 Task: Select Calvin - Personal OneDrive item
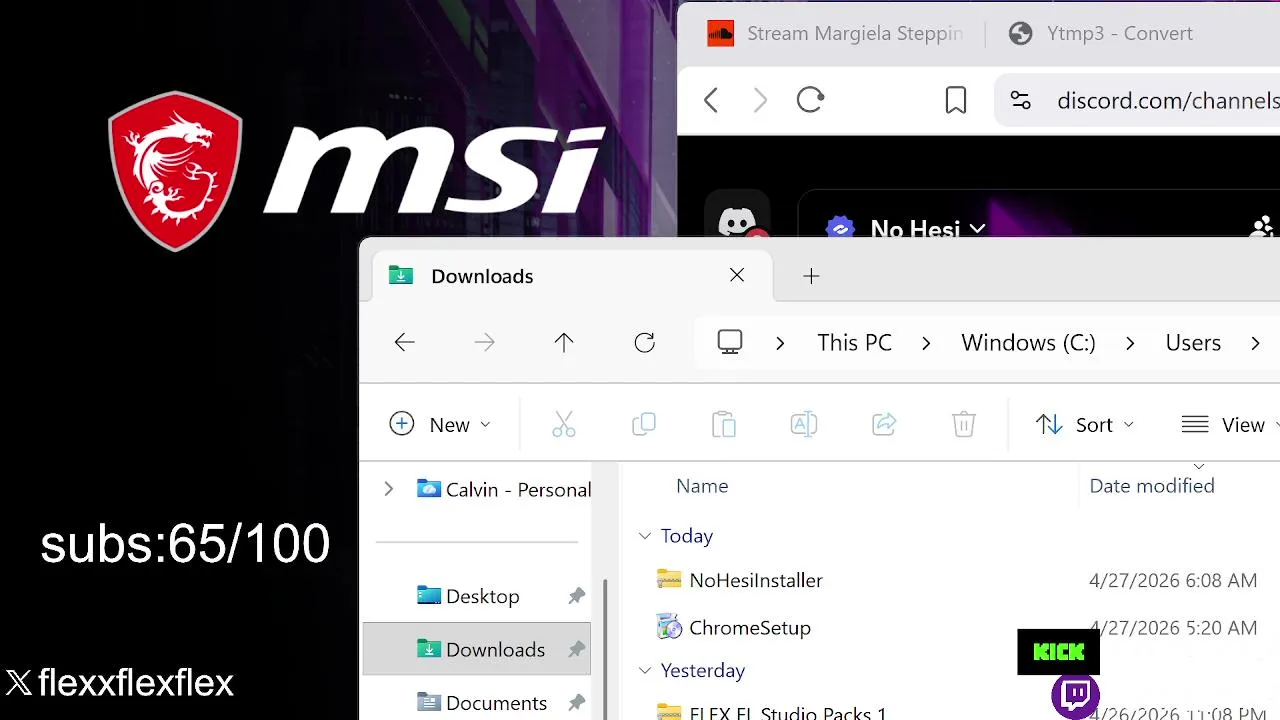504,489
